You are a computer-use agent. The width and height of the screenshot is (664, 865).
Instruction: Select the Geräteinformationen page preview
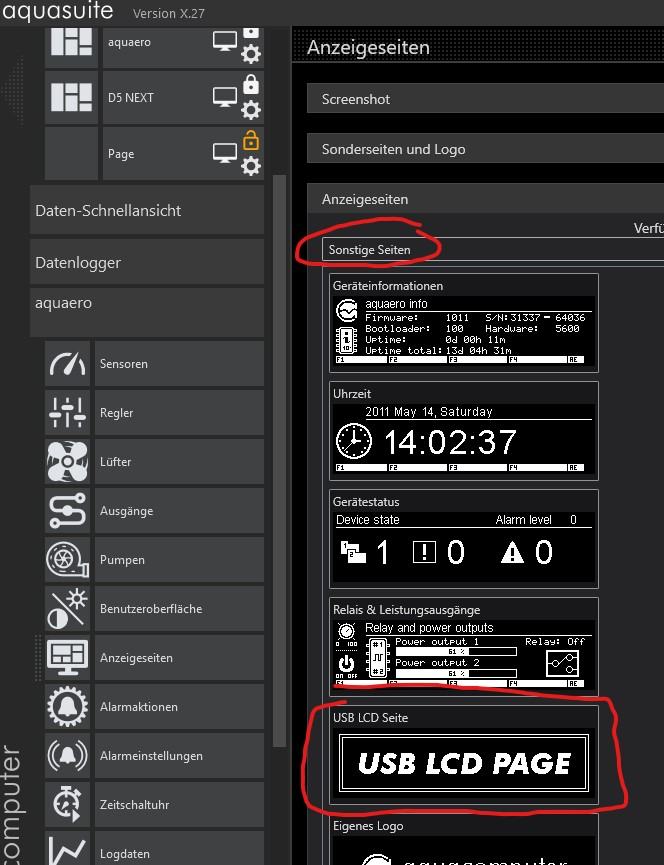[x=464, y=323]
